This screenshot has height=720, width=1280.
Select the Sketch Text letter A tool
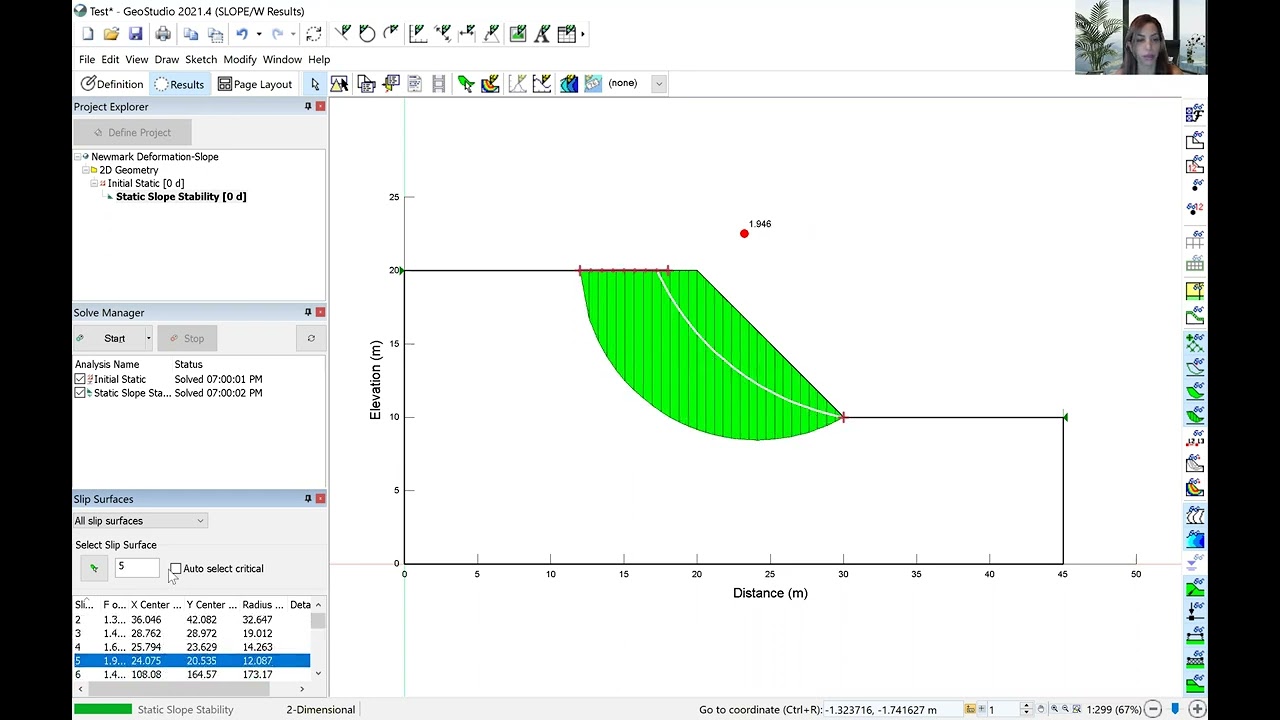coord(542,34)
